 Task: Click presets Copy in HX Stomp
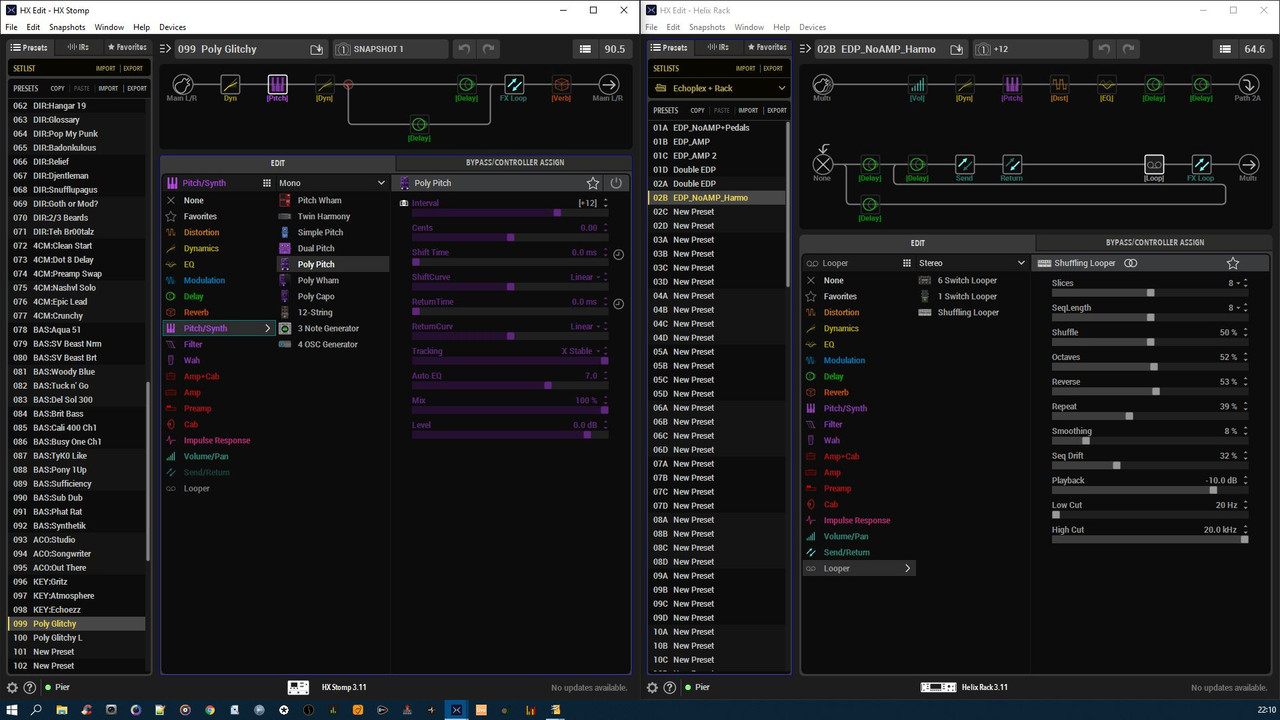[58, 88]
